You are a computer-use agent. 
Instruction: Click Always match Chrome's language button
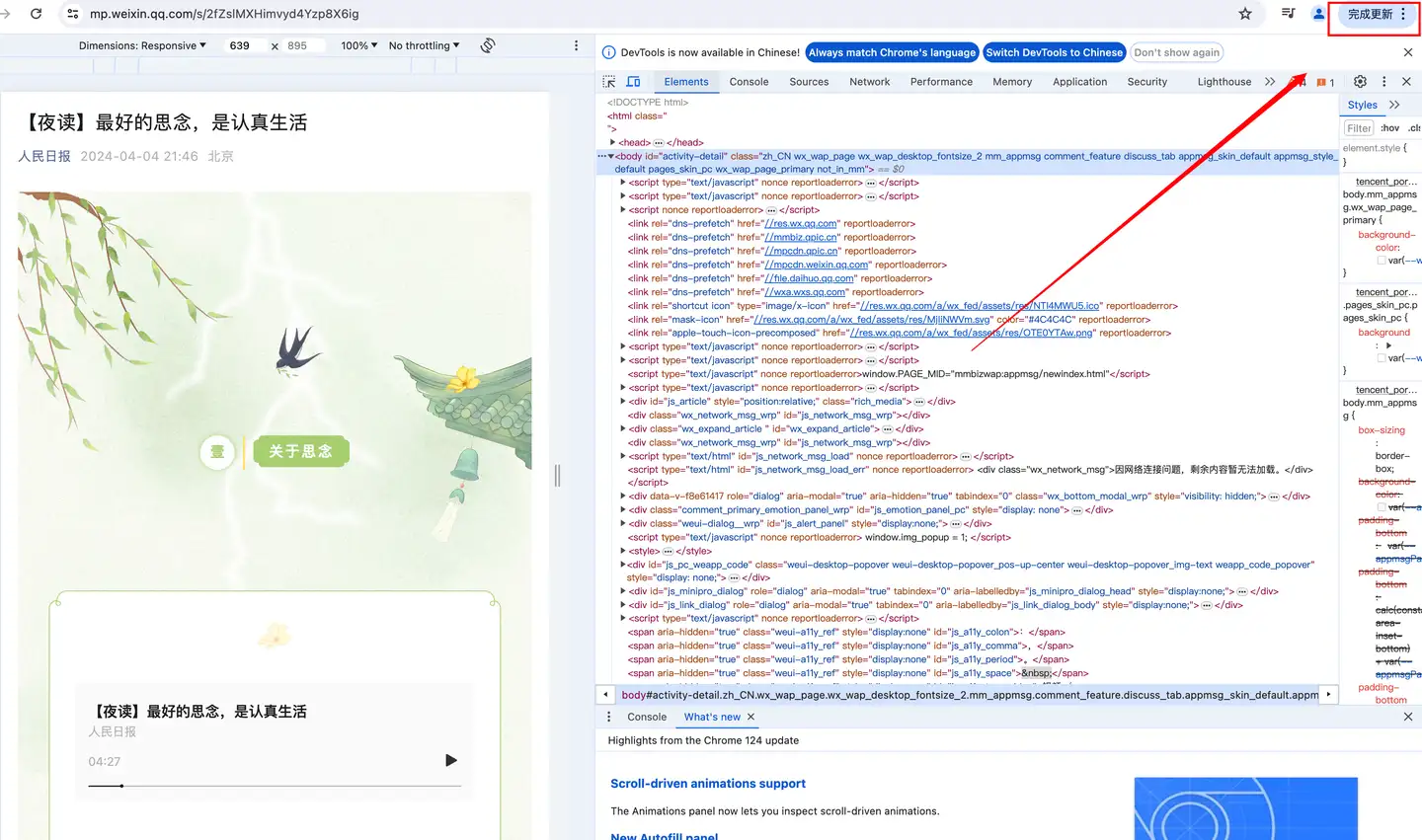coord(892,52)
